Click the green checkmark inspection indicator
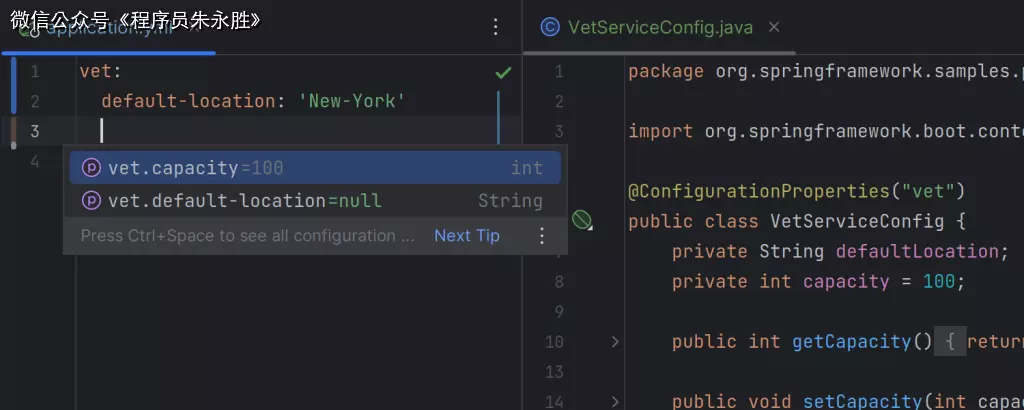This screenshot has width=1024, height=410. pyautogui.click(x=503, y=73)
